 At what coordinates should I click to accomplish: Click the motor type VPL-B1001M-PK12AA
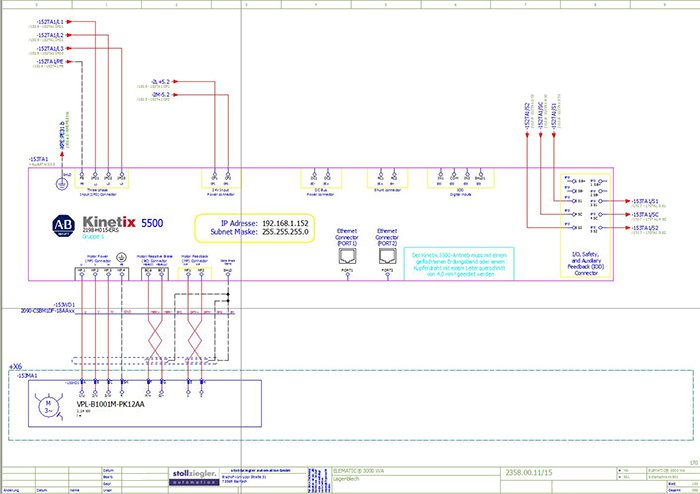coord(111,405)
